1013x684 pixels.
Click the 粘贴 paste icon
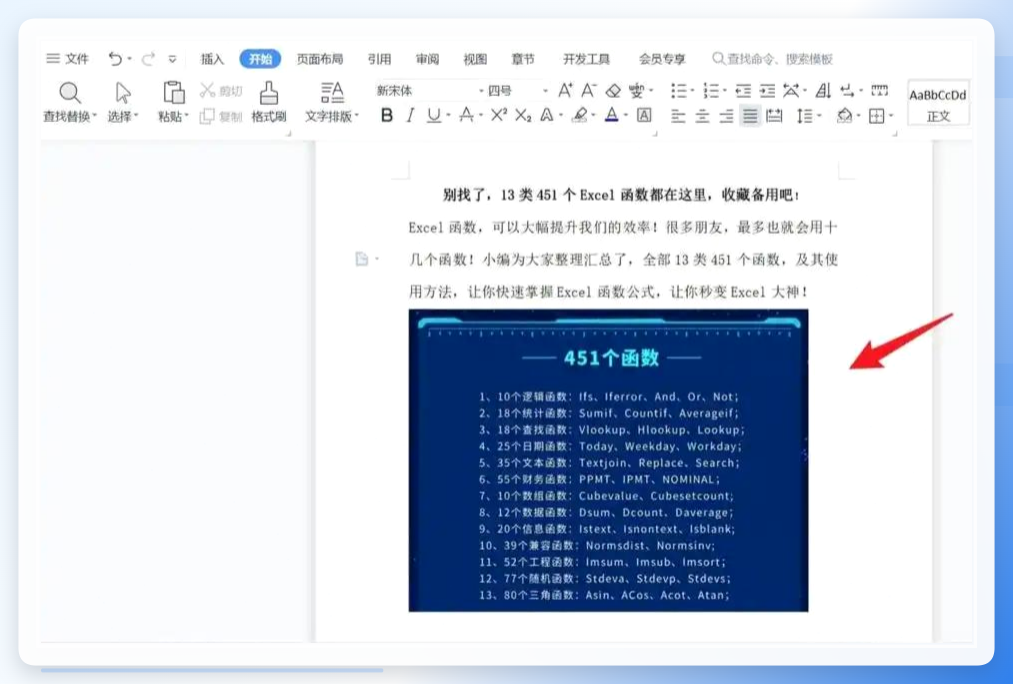tap(173, 93)
